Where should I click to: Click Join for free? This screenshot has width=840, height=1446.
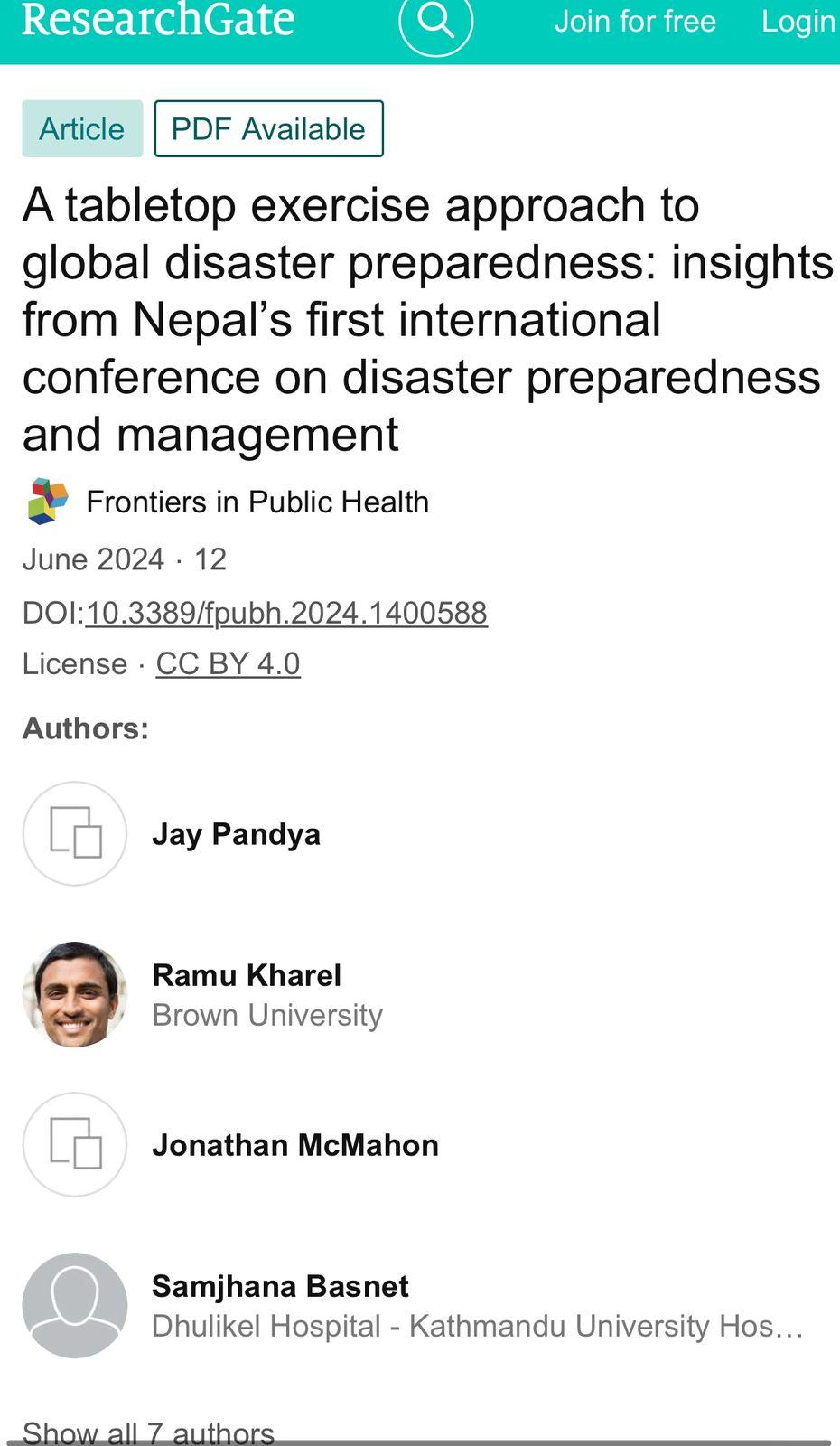[635, 21]
